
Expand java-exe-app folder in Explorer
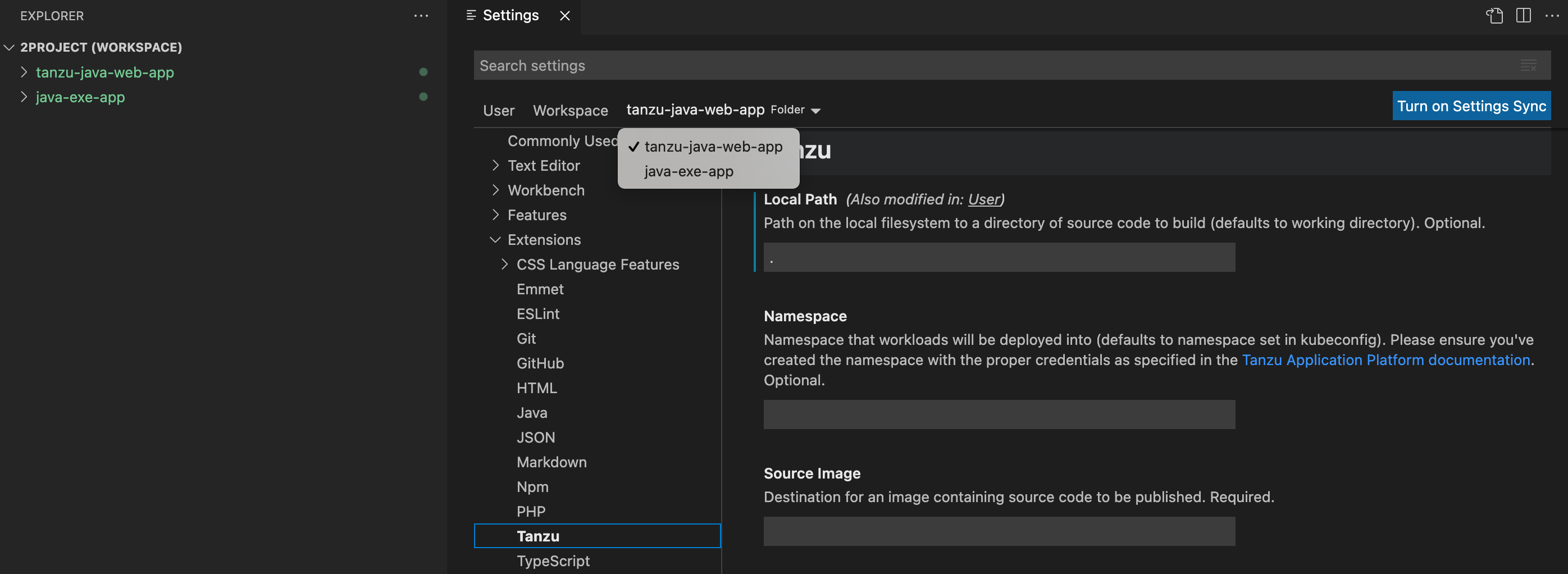tap(24, 97)
